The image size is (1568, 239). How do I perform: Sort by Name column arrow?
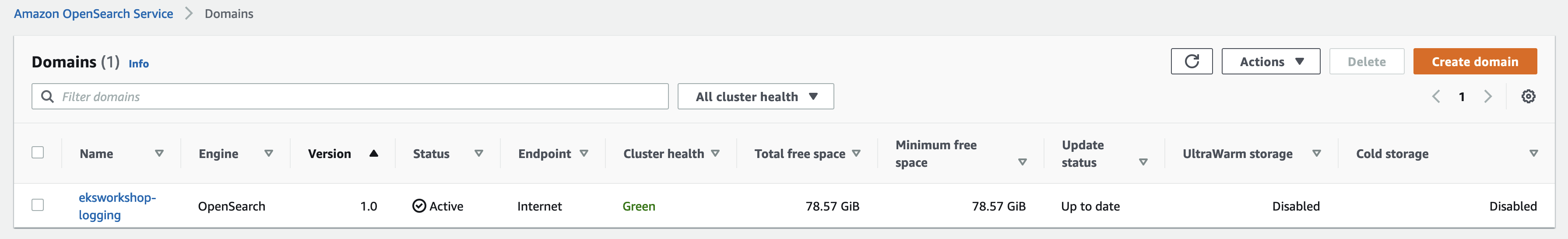[x=159, y=153]
